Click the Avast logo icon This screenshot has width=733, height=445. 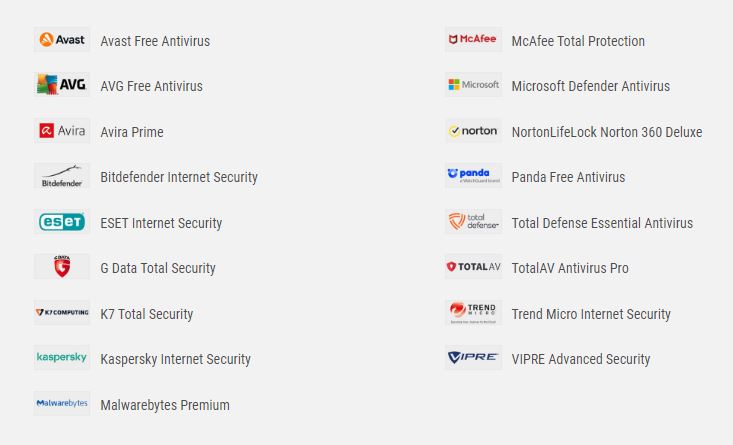coord(62,40)
